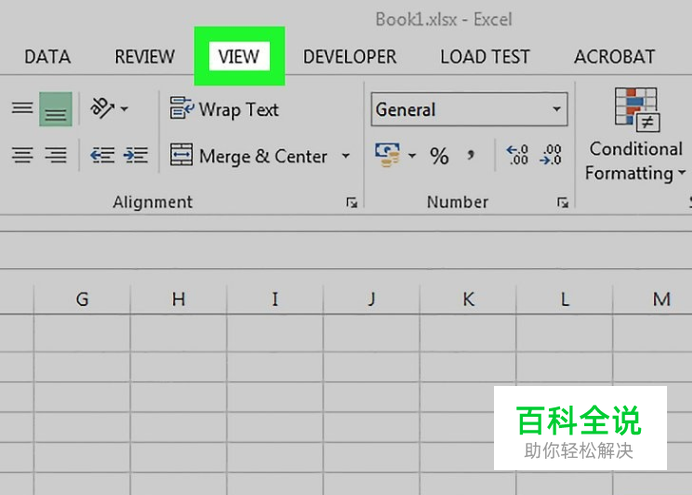Expand Merge & Center dropdown arrow

346,156
